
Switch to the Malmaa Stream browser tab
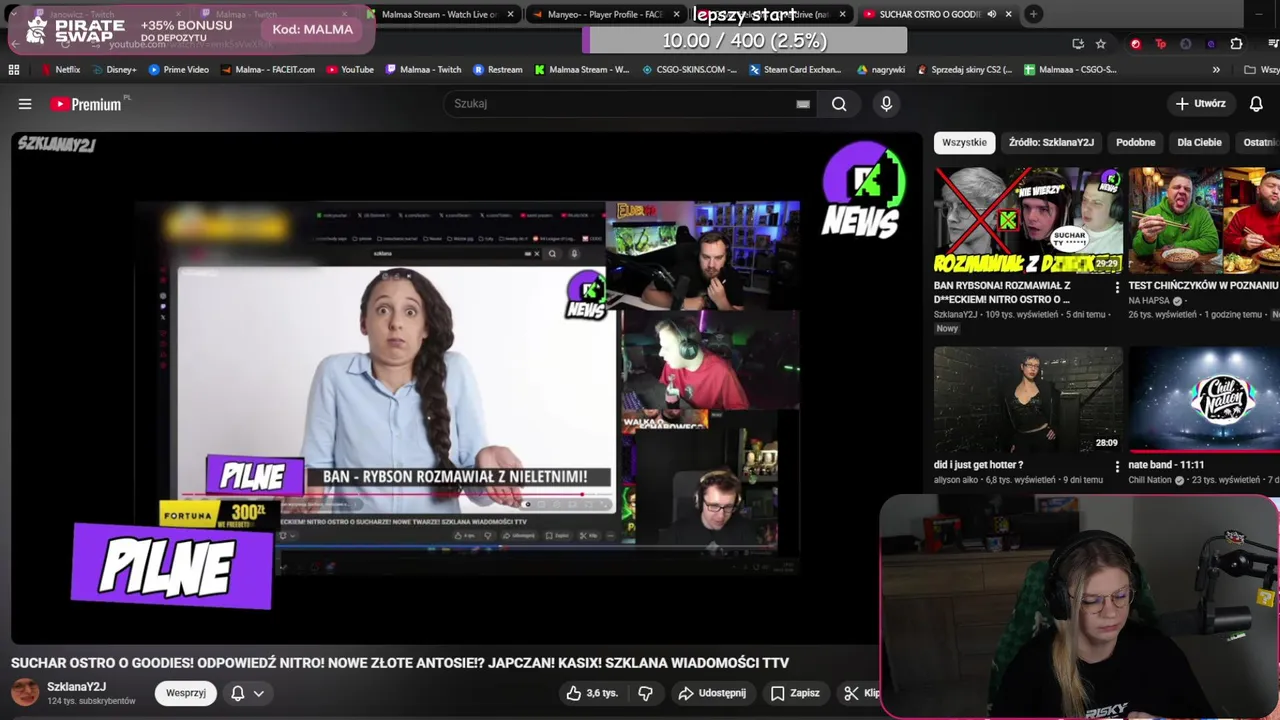click(440, 14)
